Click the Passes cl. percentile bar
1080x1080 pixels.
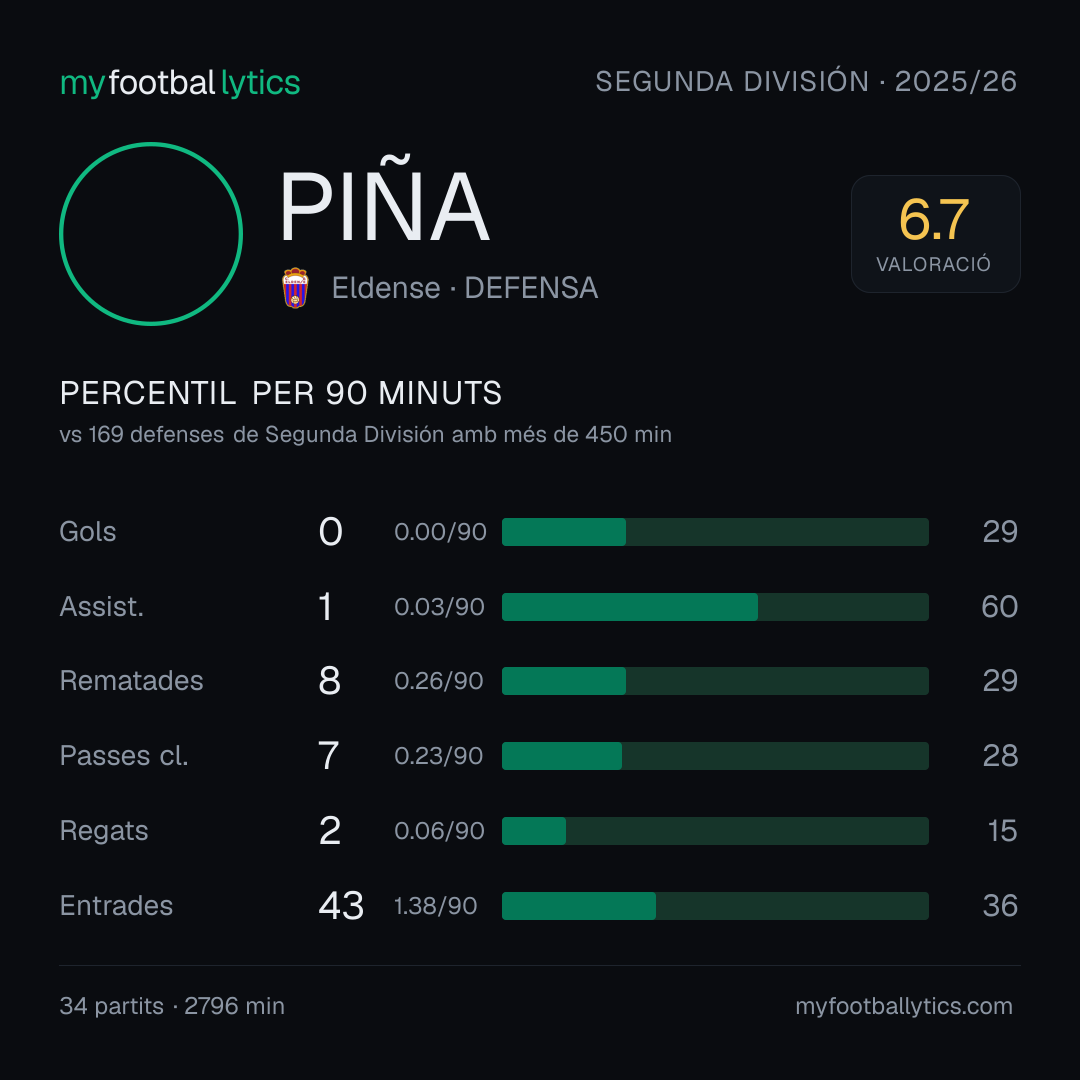tap(715, 756)
